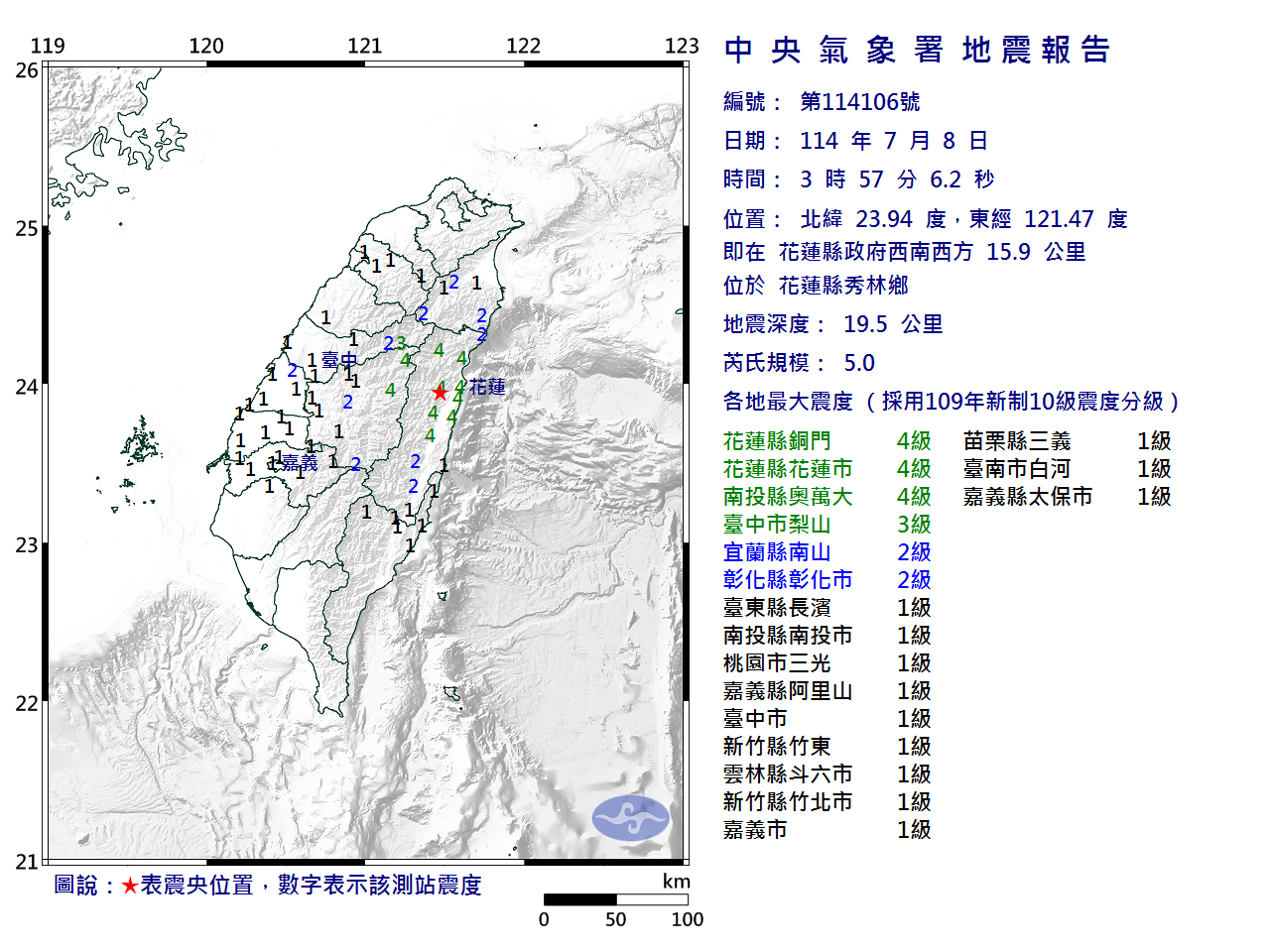
Task: Select the date 114年7月8日
Action: (x=894, y=141)
